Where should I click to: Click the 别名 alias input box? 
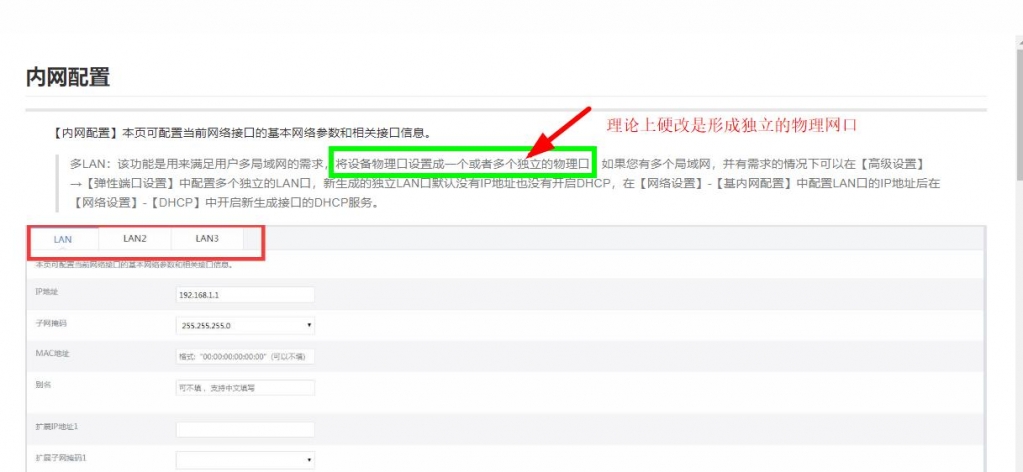point(245,388)
